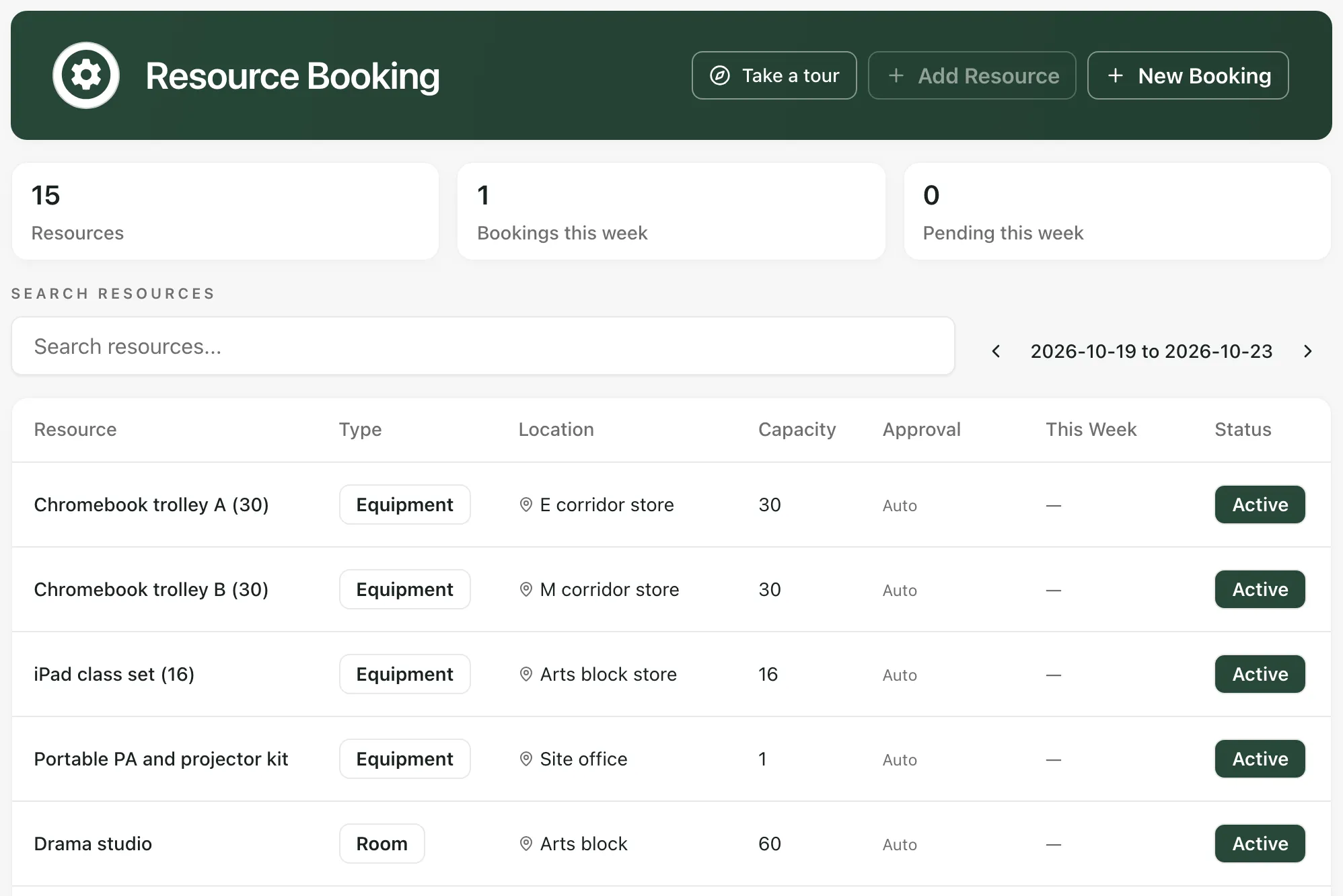Viewport: 1343px width, 896px height.
Task: Click the location pin for Arts block store
Action: [526, 674]
